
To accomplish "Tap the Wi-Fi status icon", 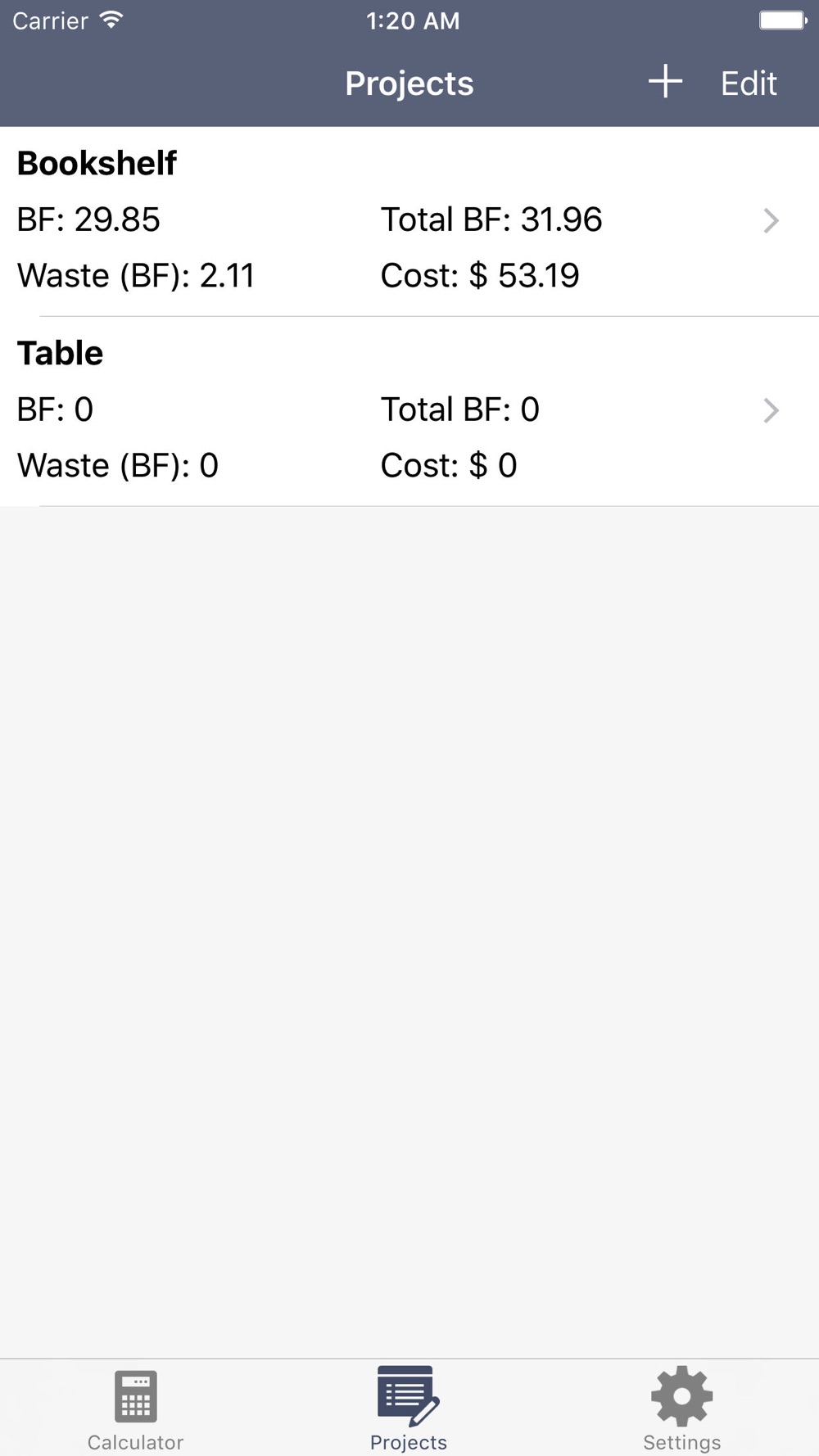I will [111, 20].
